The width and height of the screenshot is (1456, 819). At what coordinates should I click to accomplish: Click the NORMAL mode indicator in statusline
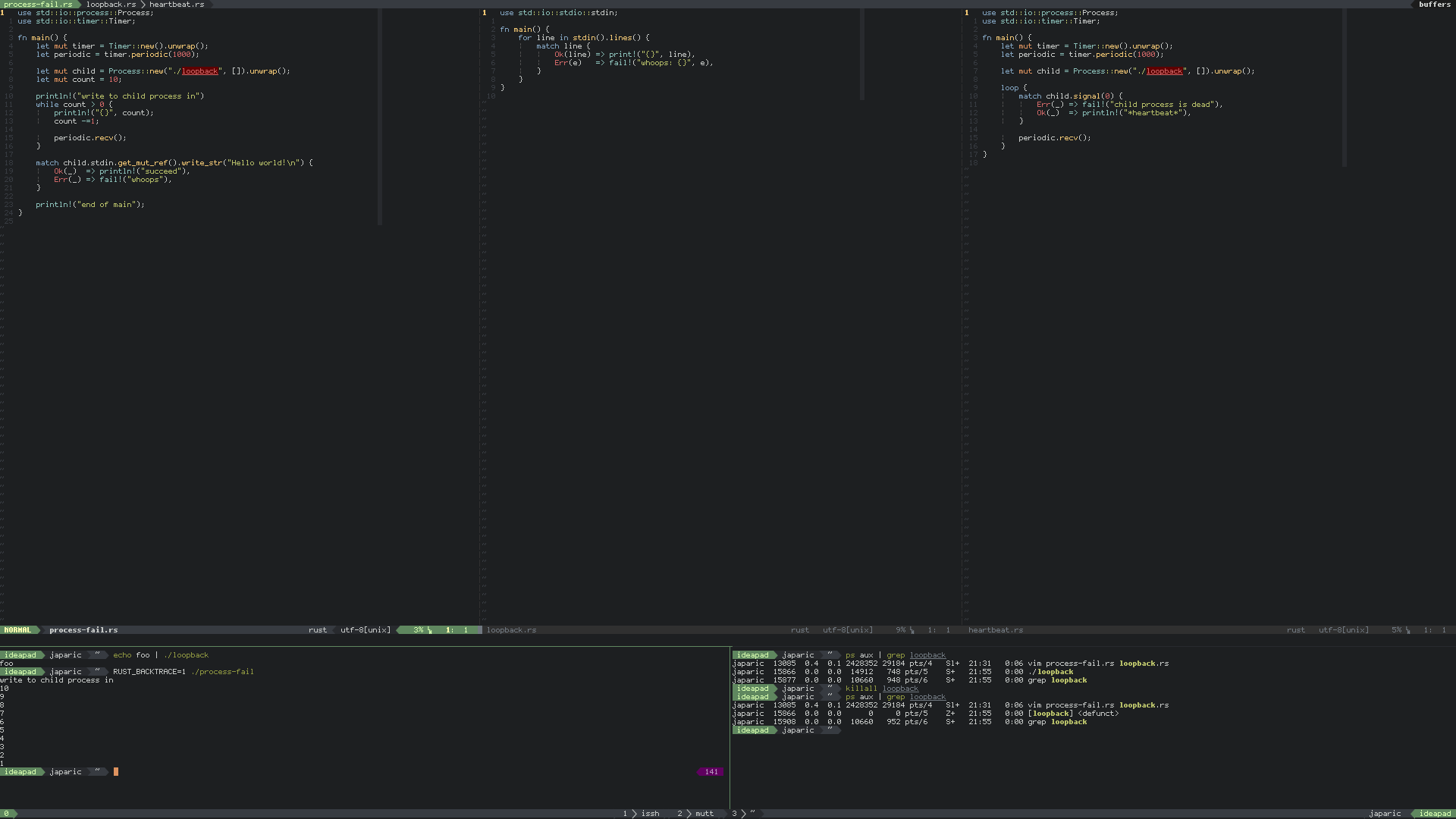pyautogui.click(x=17, y=630)
